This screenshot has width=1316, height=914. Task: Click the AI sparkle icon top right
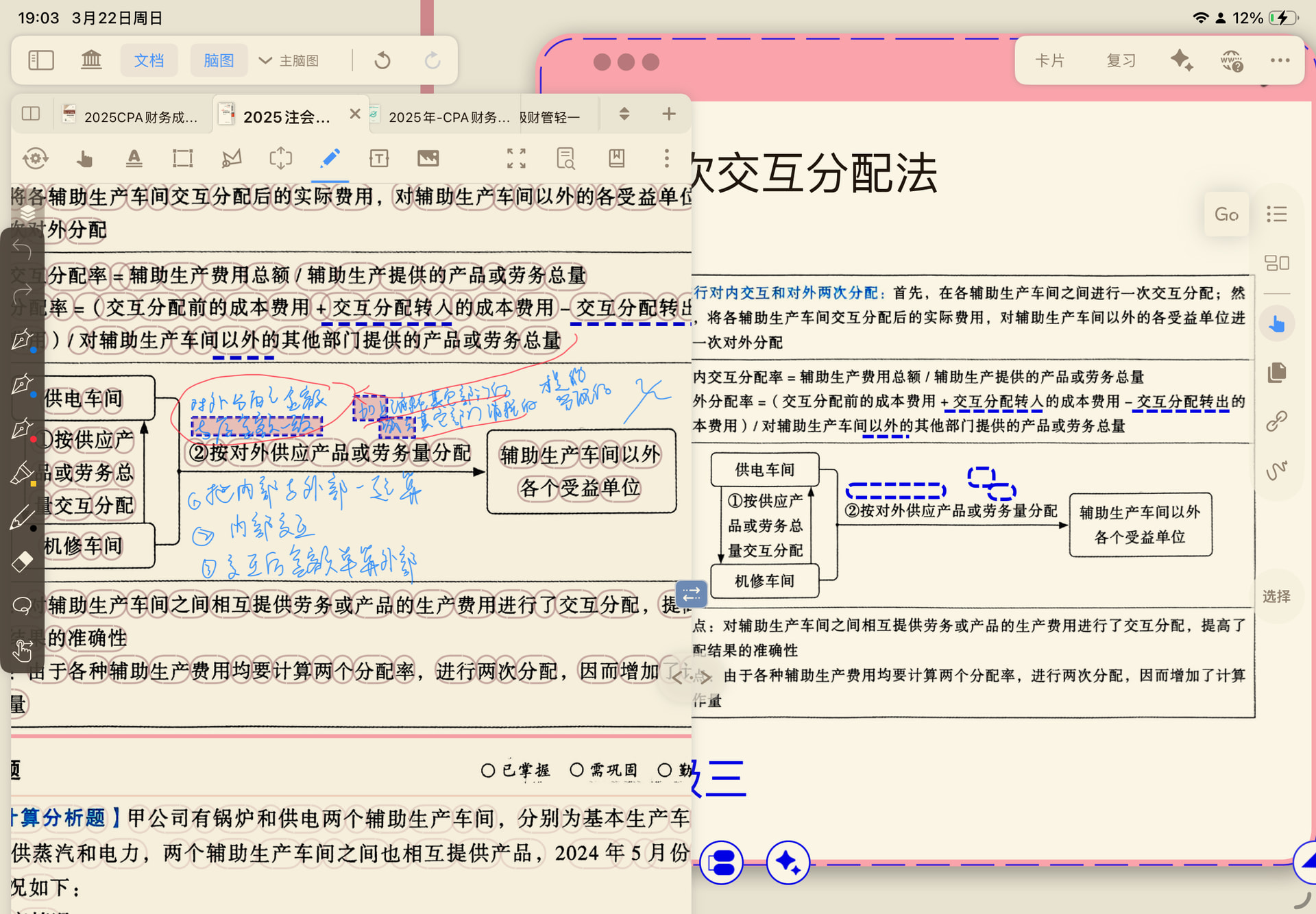tap(1181, 60)
